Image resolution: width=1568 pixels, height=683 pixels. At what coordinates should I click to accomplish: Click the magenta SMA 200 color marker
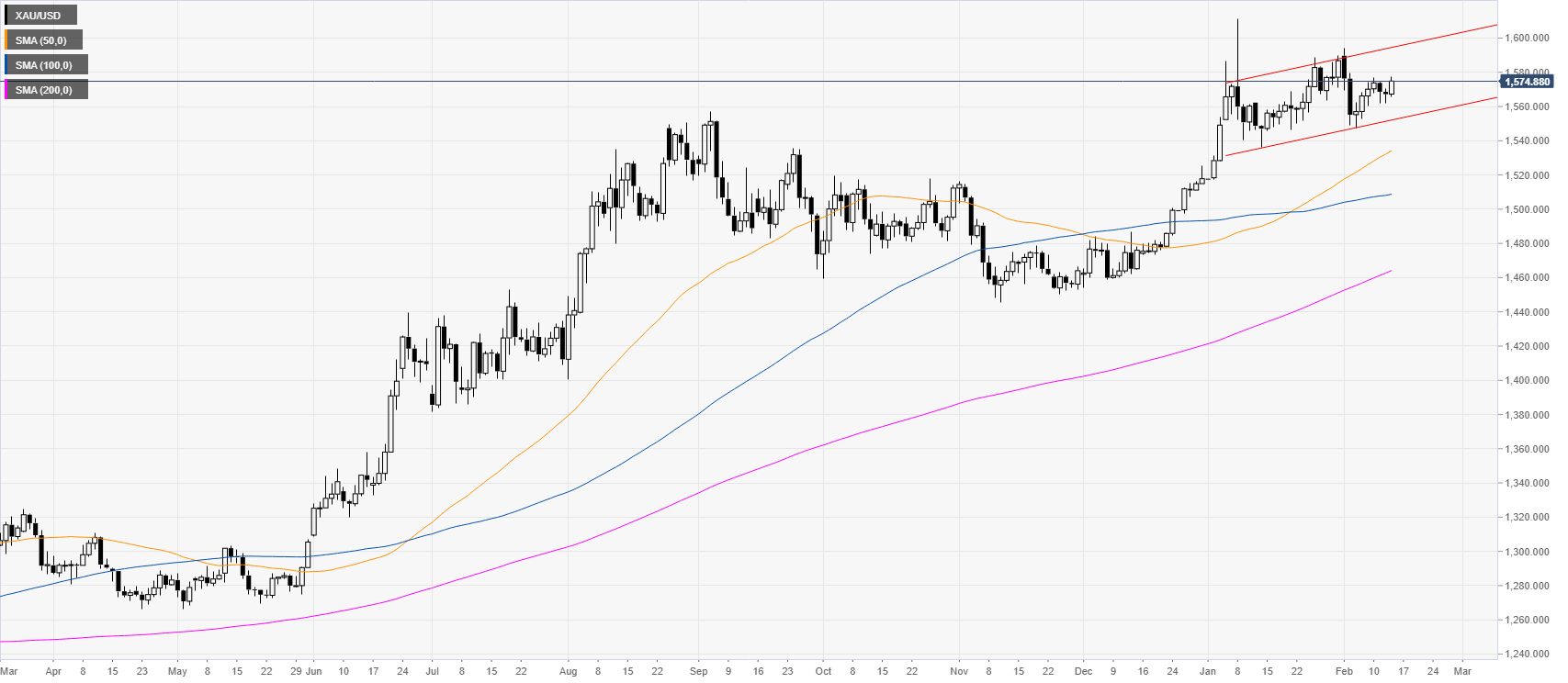pyautogui.click(x=6, y=90)
